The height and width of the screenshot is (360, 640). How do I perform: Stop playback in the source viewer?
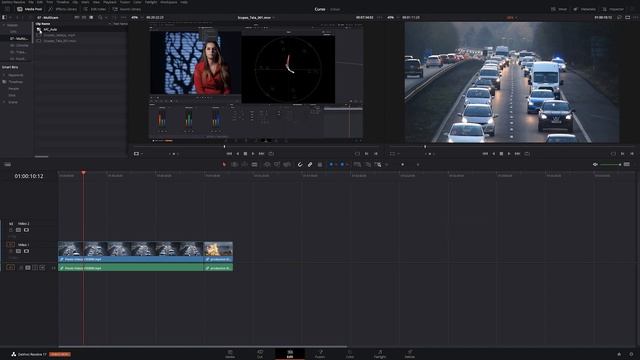[x=245, y=154]
